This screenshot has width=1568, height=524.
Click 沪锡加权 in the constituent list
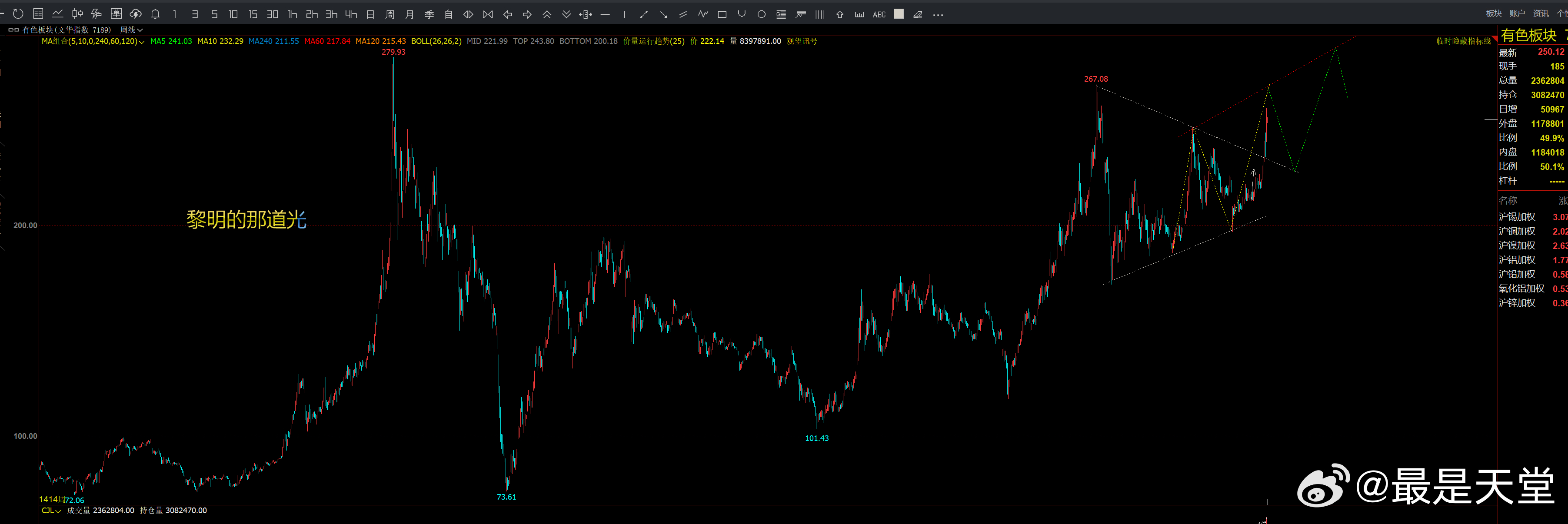click(x=1516, y=217)
